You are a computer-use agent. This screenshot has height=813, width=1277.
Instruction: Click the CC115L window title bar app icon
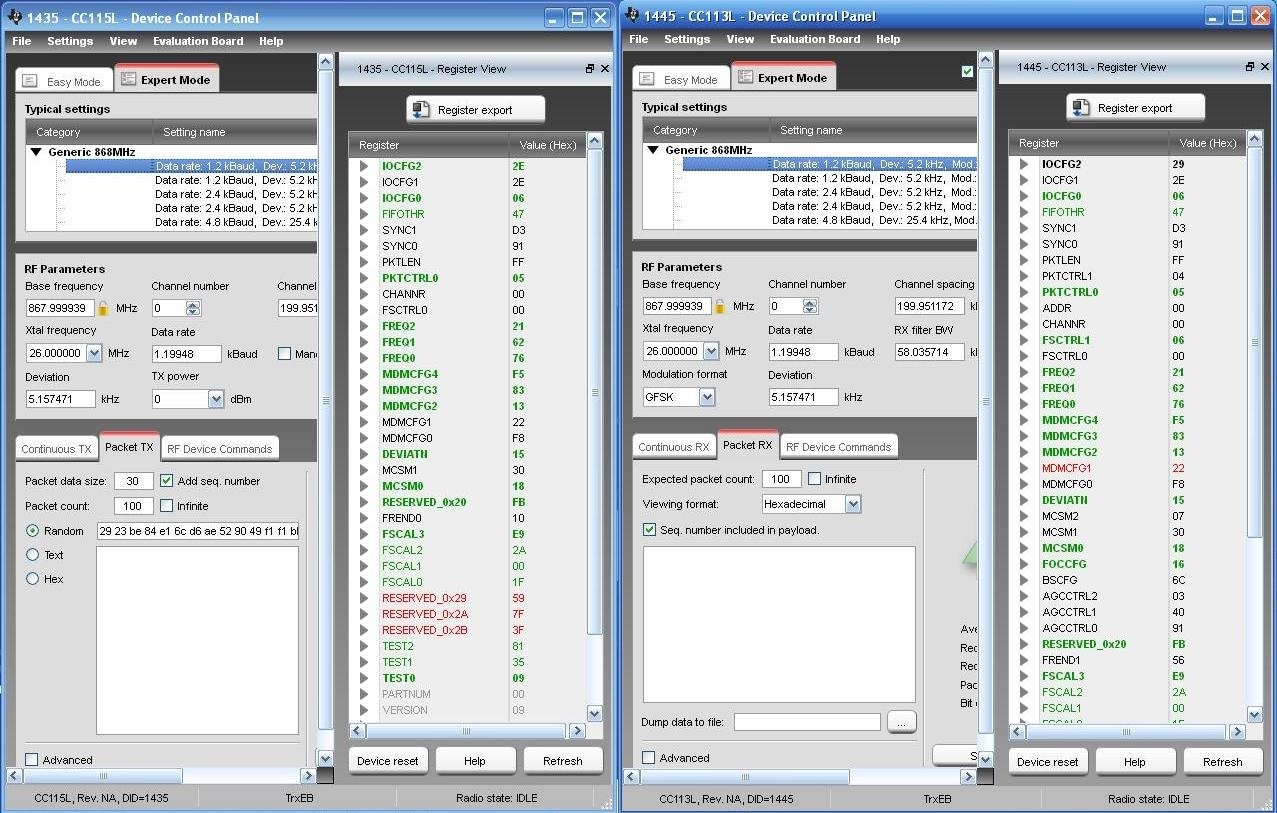(x=13, y=17)
